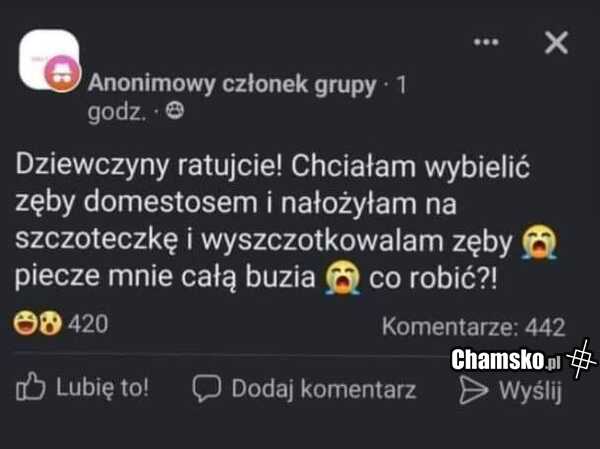Click the speech bubble comment icon

pos(207,388)
